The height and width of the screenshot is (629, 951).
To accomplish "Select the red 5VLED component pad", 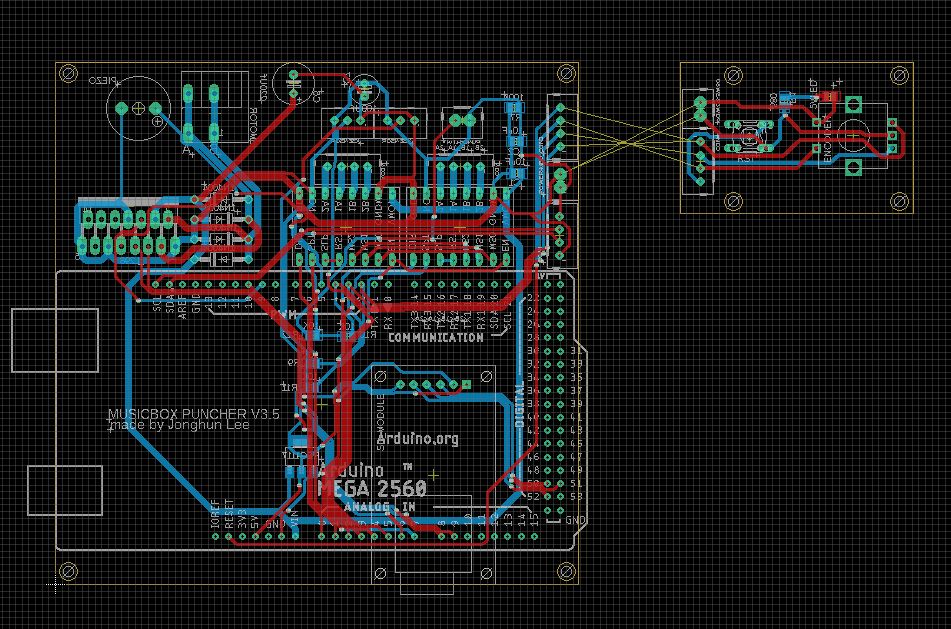I will pos(830,96).
